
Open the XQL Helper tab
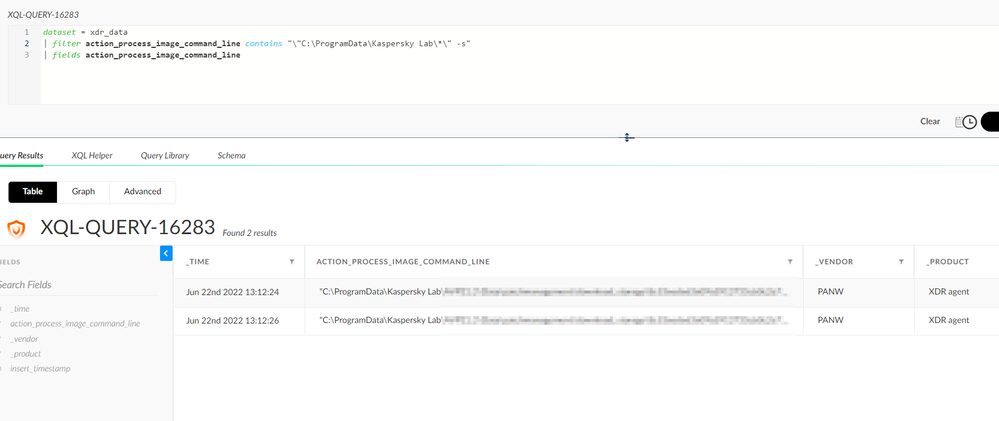pyautogui.click(x=92, y=155)
